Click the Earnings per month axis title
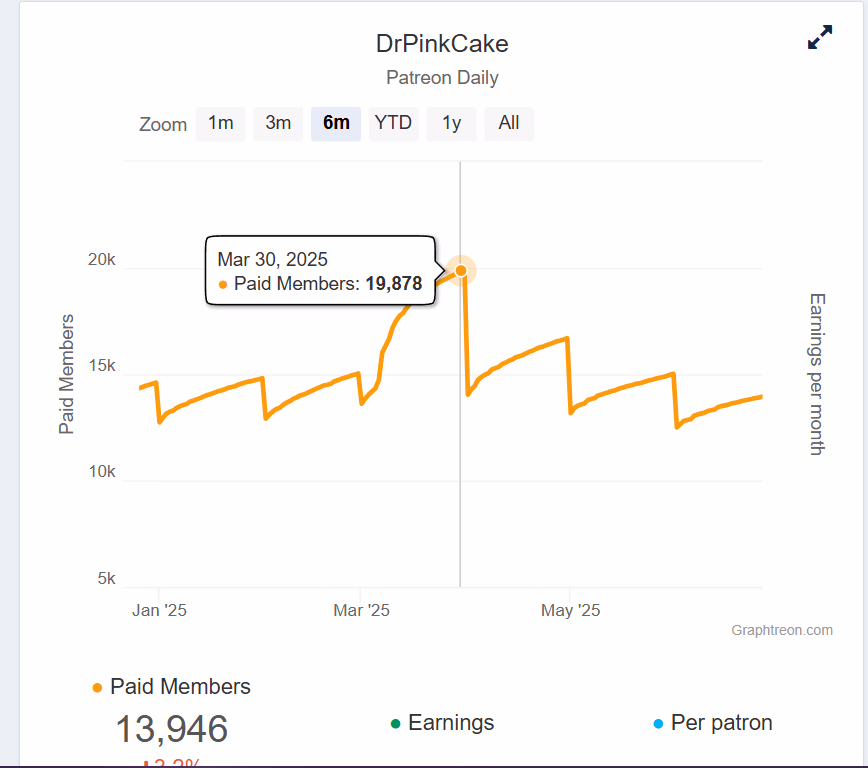 (816, 374)
